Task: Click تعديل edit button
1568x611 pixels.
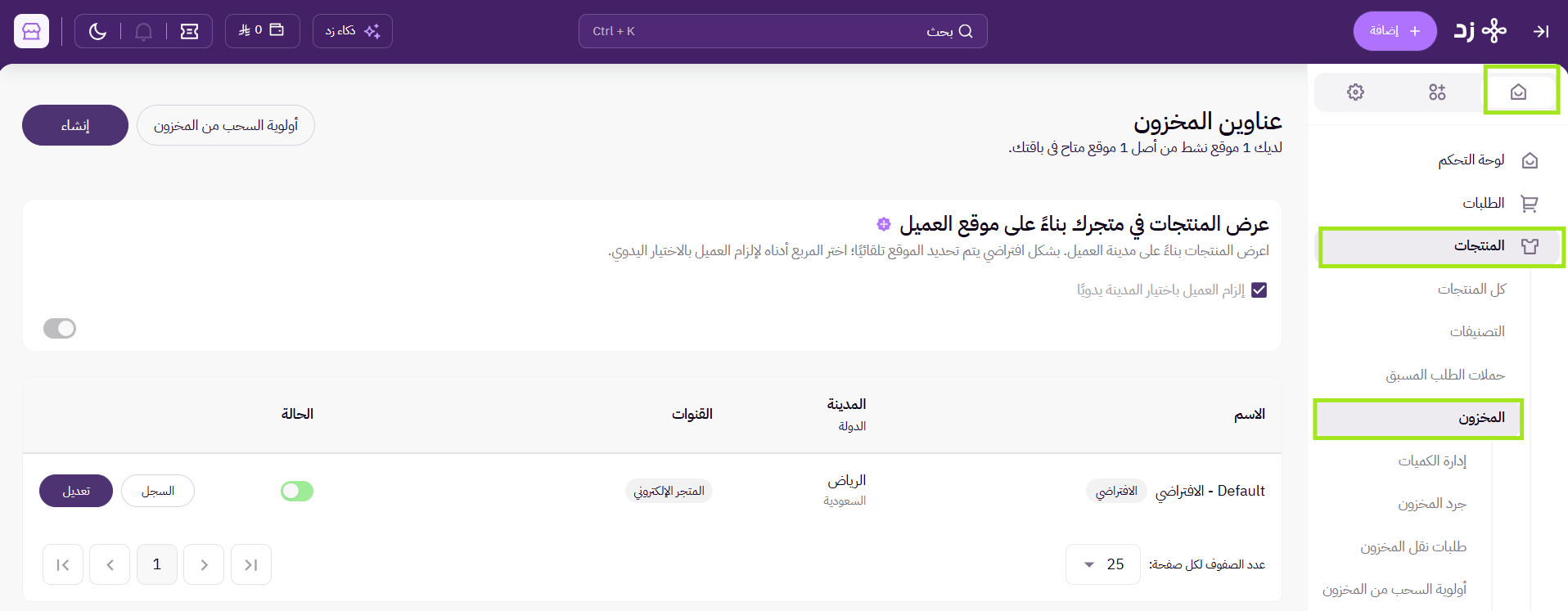Action: [x=76, y=491]
